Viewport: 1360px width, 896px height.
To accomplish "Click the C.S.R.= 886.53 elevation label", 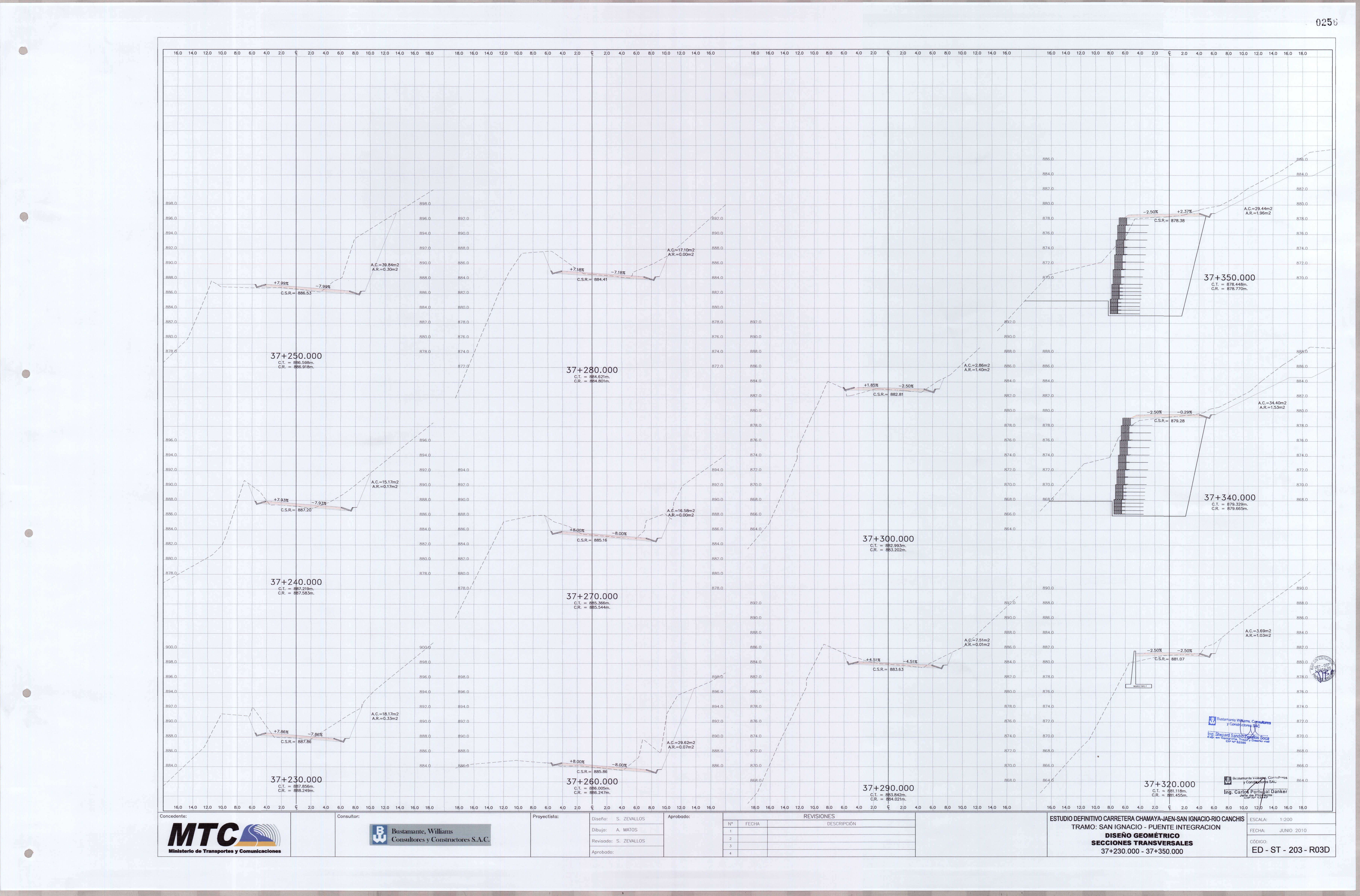I will (x=296, y=293).
